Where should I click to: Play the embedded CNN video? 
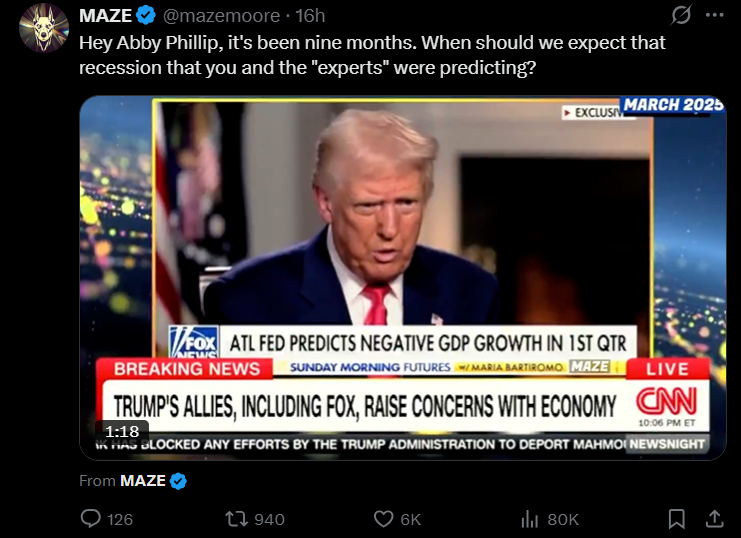(x=403, y=278)
